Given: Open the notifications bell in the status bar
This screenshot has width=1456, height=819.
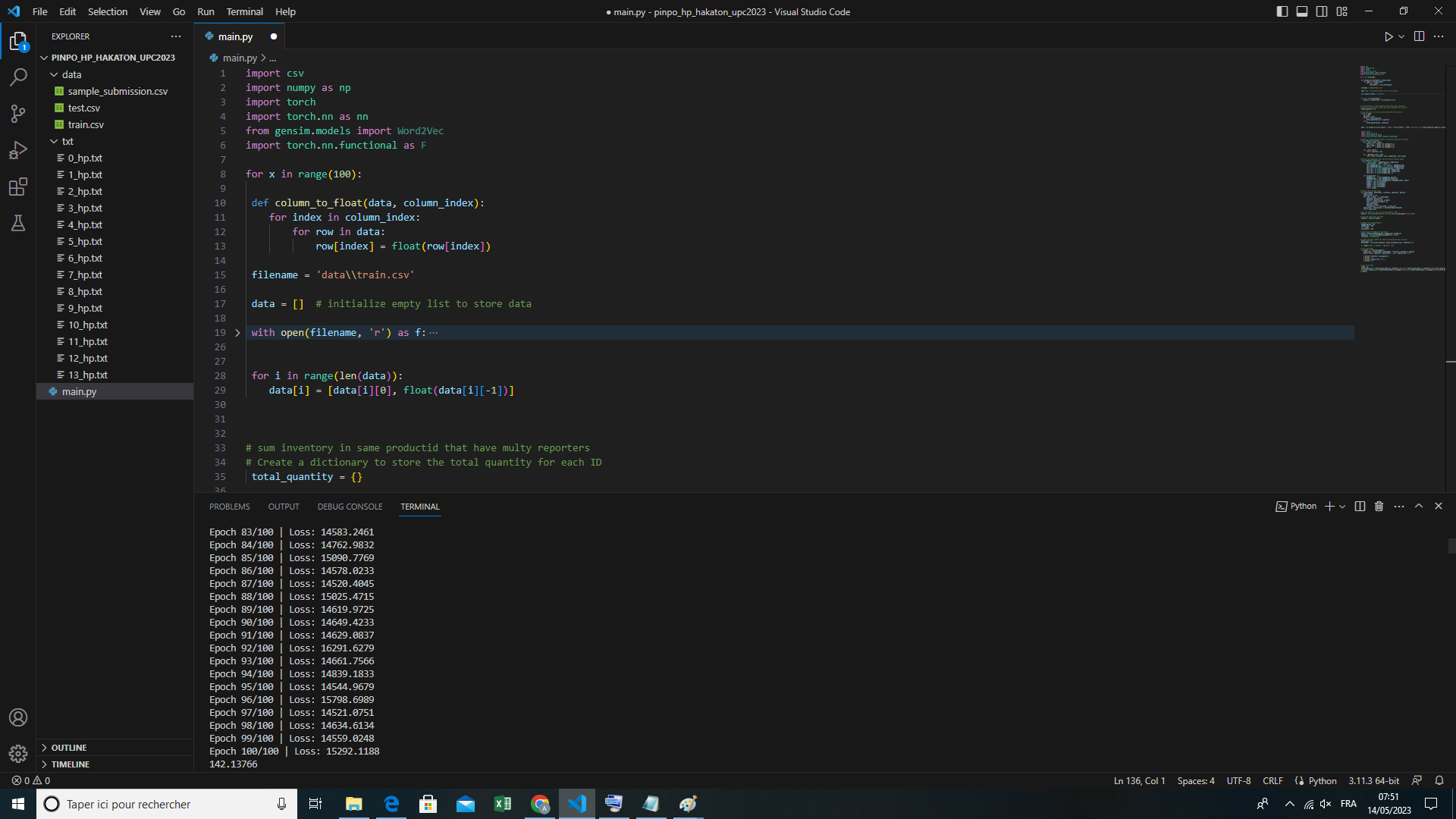Looking at the screenshot, I should tap(1439, 780).
